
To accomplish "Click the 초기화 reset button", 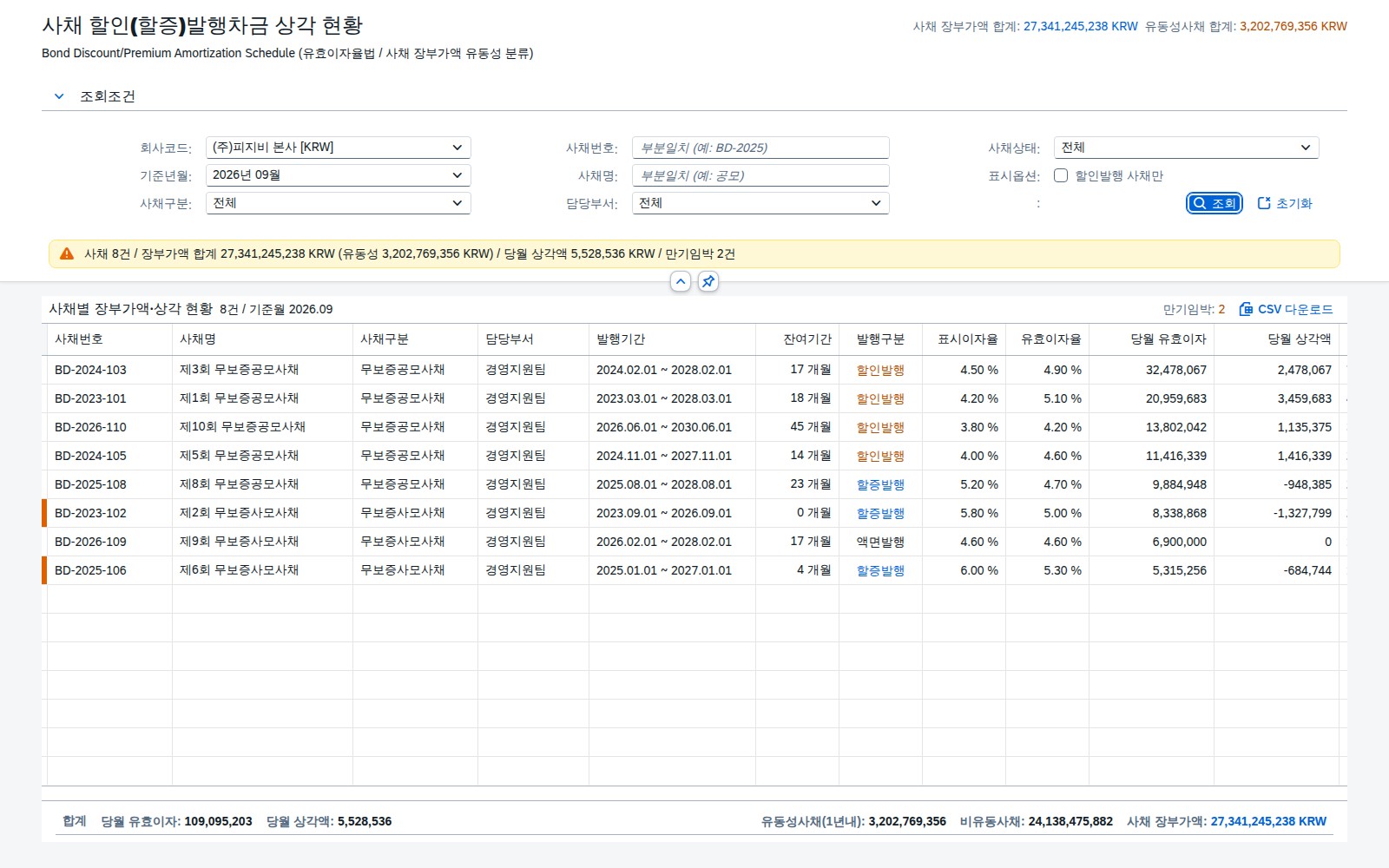I will click(x=1285, y=203).
